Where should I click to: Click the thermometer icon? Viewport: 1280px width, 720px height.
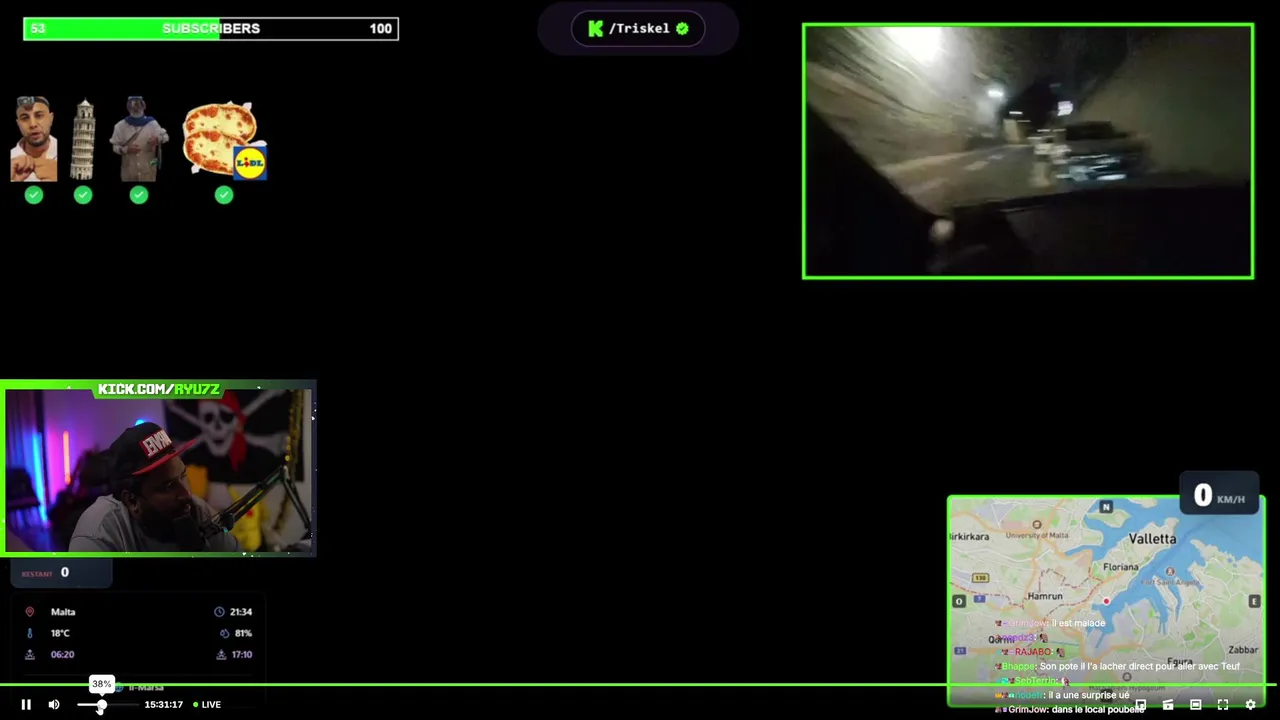29,633
